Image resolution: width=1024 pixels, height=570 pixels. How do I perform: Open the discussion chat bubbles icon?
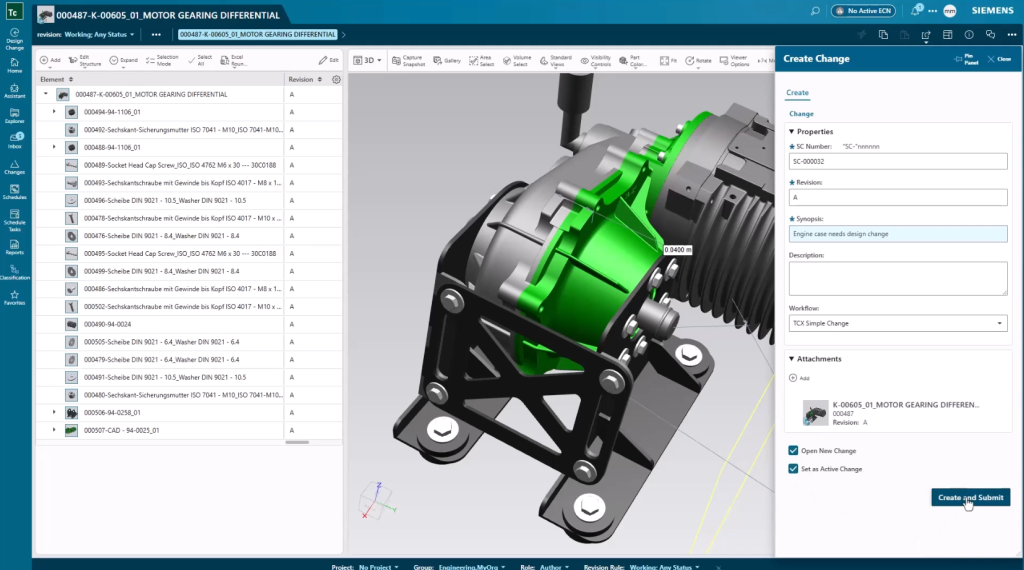[x=991, y=35]
